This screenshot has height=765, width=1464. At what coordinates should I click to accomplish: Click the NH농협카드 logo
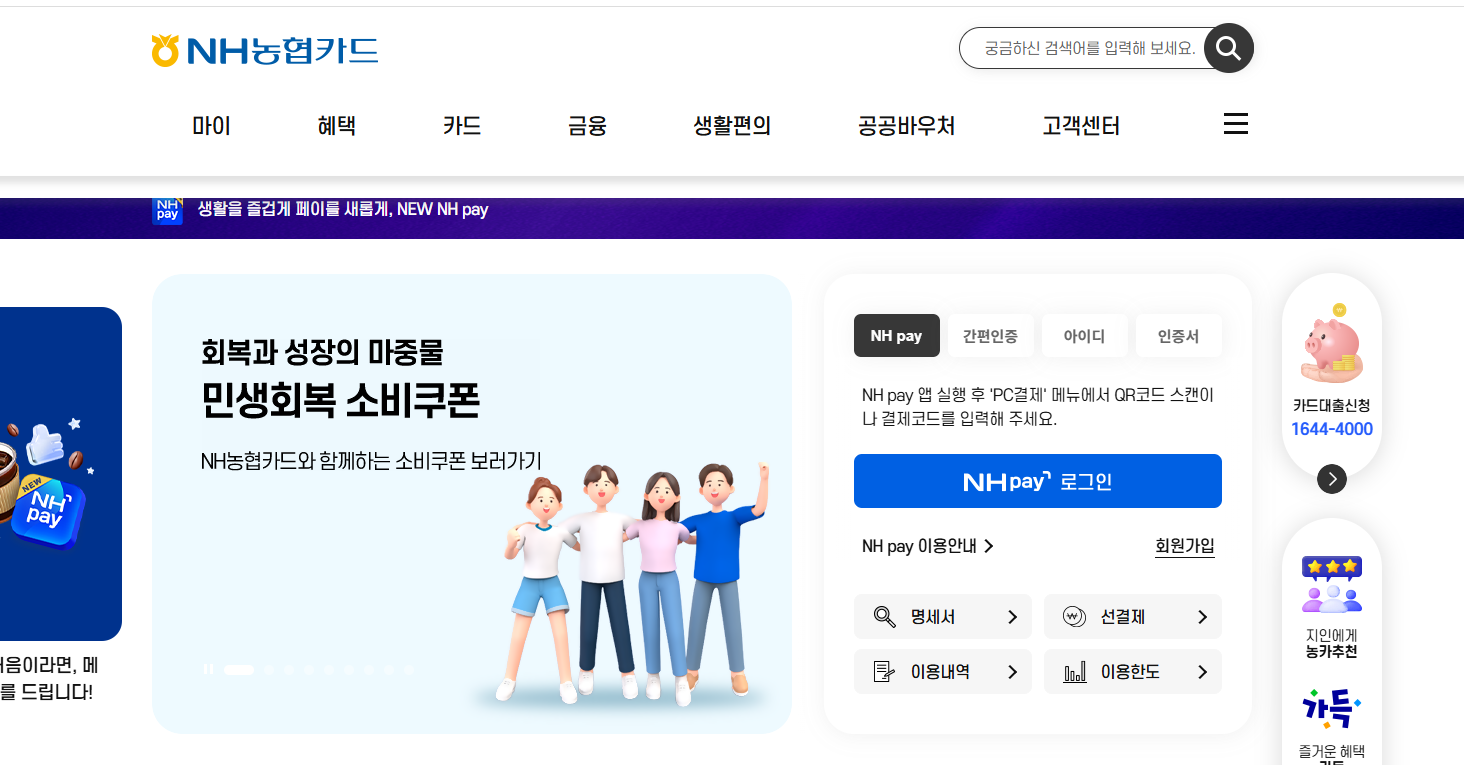click(x=265, y=50)
